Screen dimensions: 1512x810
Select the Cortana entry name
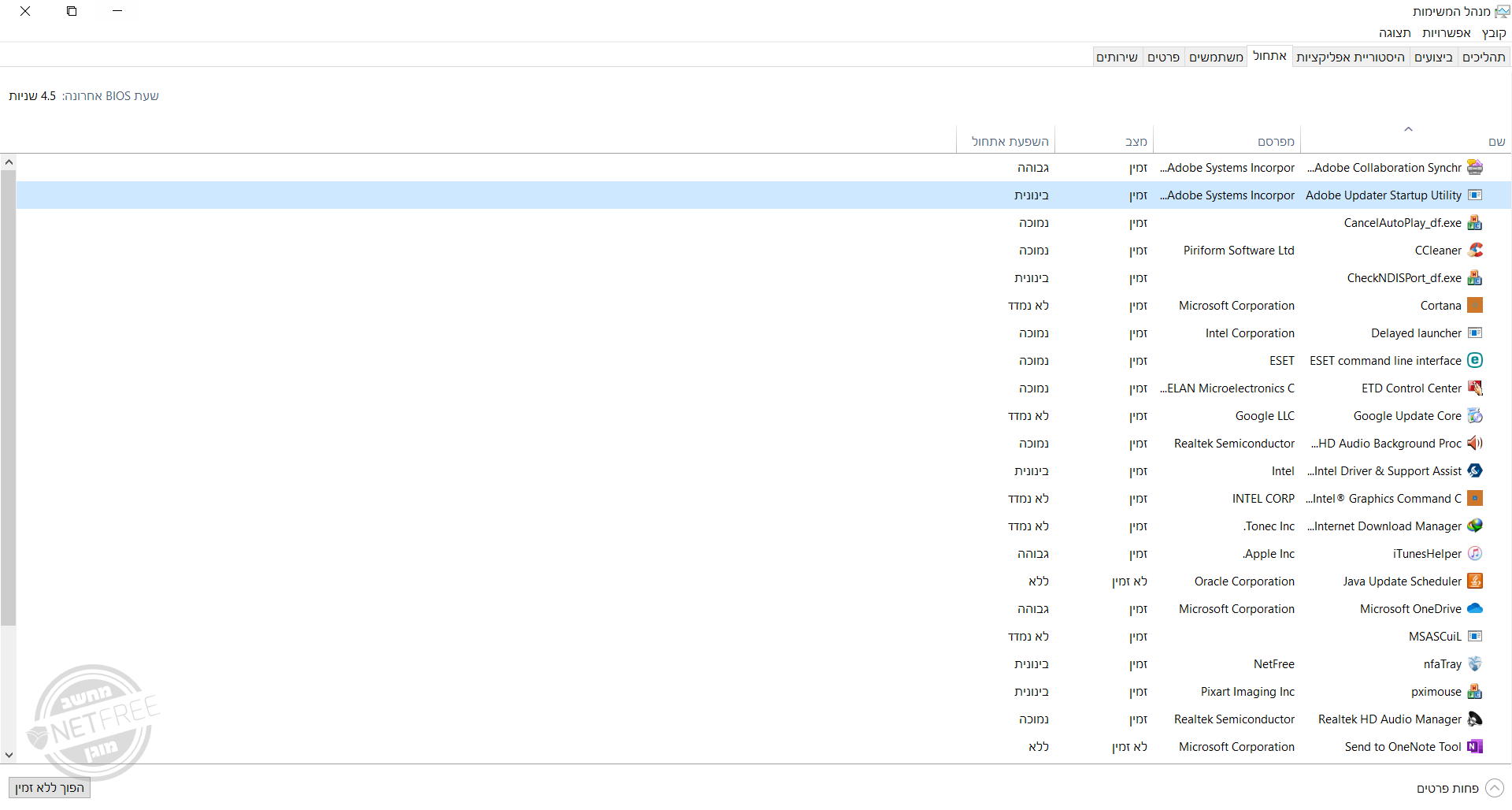tap(1441, 306)
